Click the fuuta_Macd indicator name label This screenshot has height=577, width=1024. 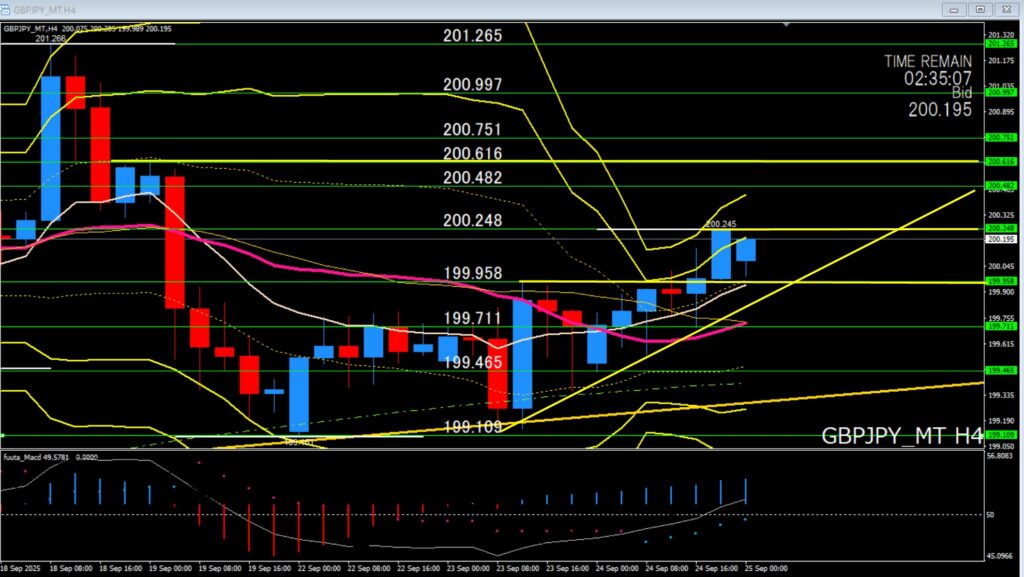(25, 456)
